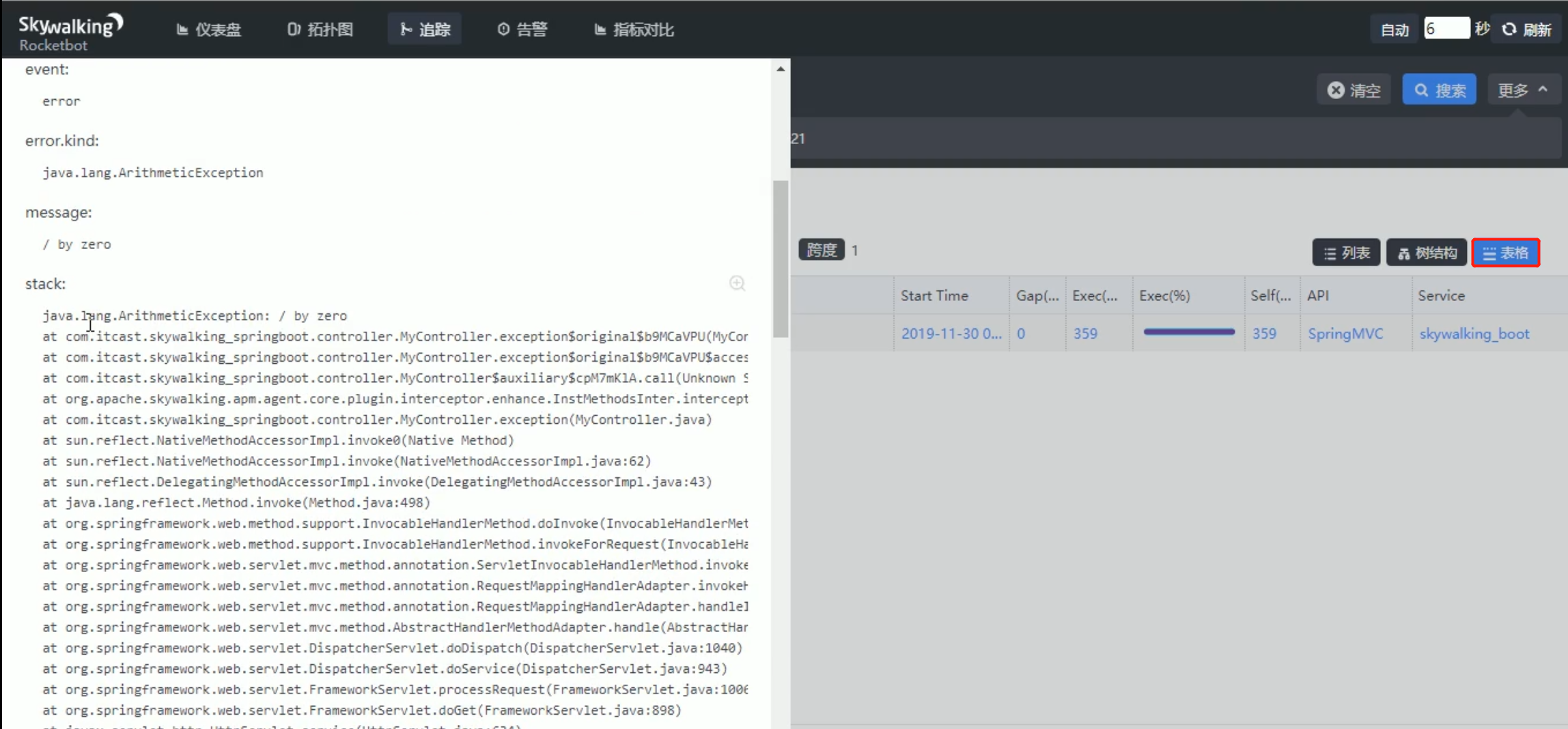Click the DispatcherServlet.doService stack line
The image size is (1568, 729).
(384, 669)
